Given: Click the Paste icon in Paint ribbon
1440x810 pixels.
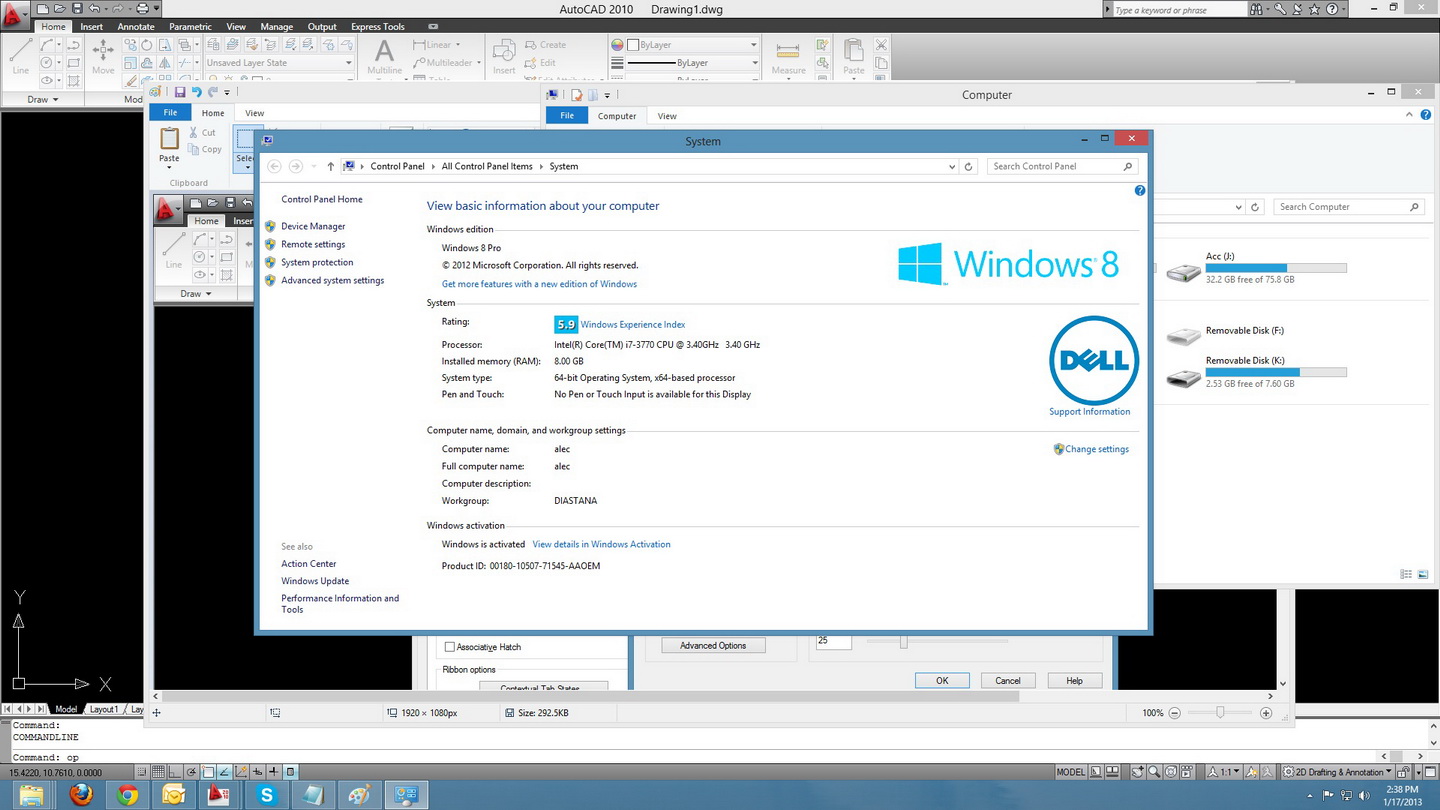Looking at the screenshot, I should coord(169,140).
